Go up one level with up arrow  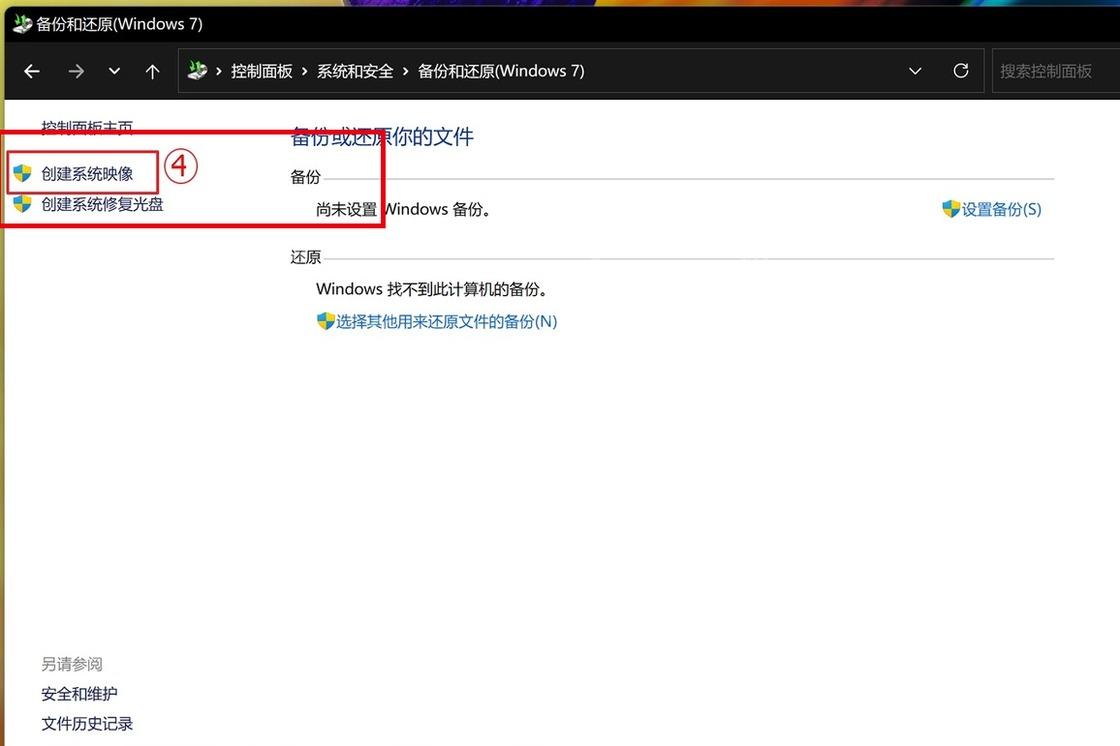pos(152,71)
